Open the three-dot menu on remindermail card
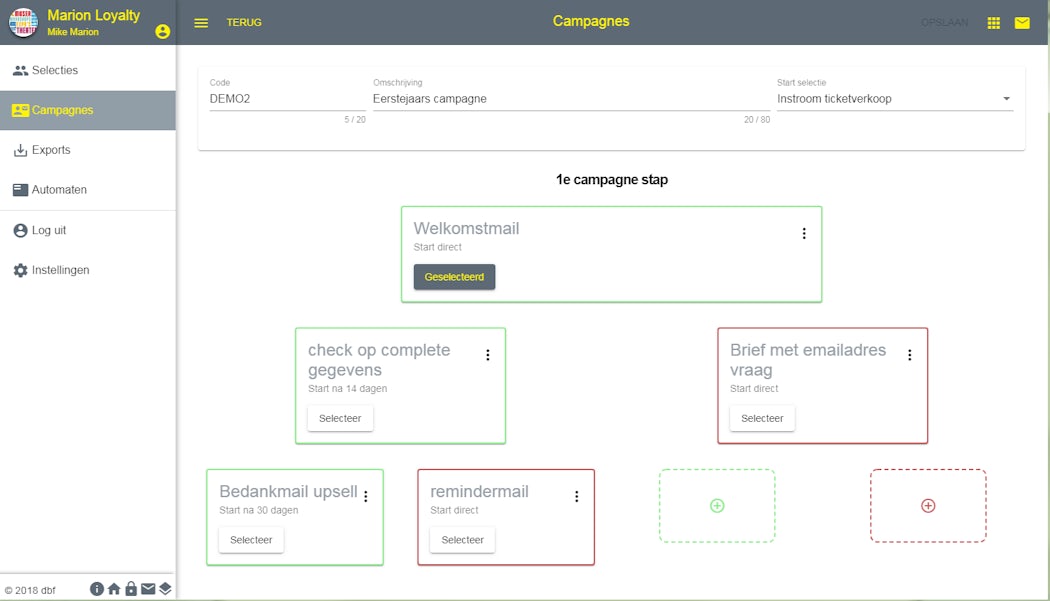This screenshot has height=601, width=1050. [576, 496]
